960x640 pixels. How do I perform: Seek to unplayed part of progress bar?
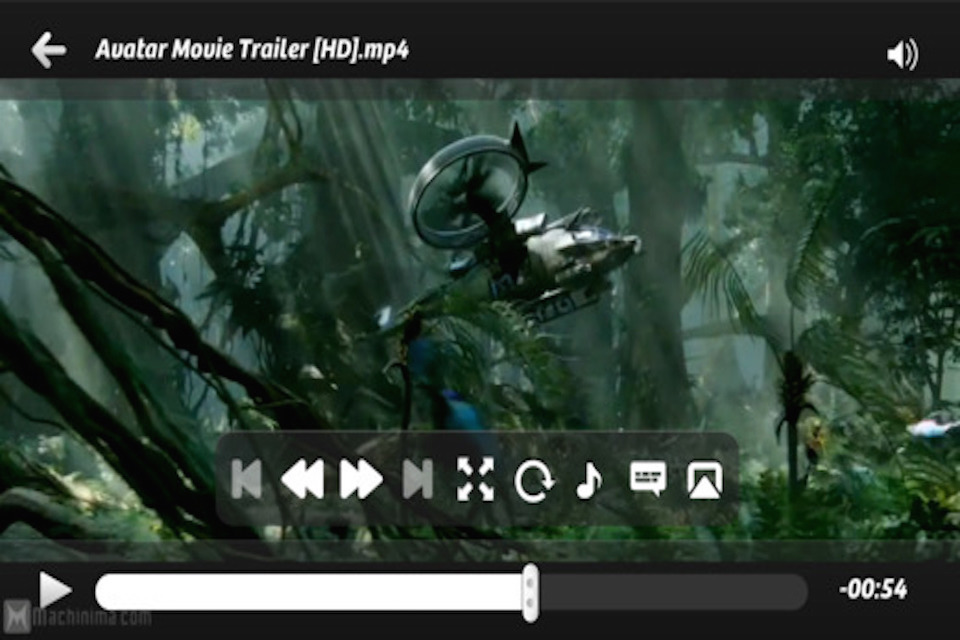673,592
